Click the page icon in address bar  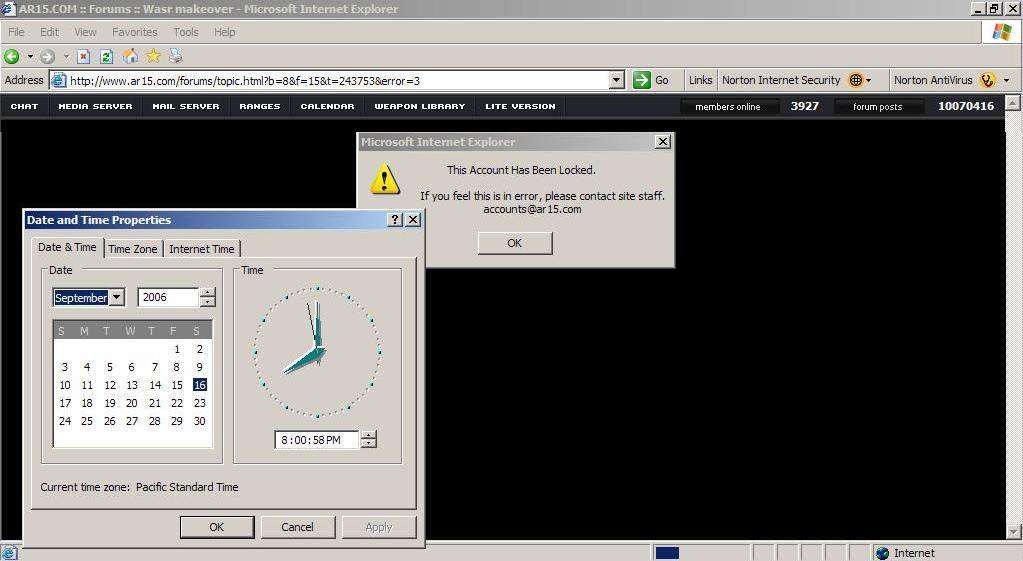point(59,80)
